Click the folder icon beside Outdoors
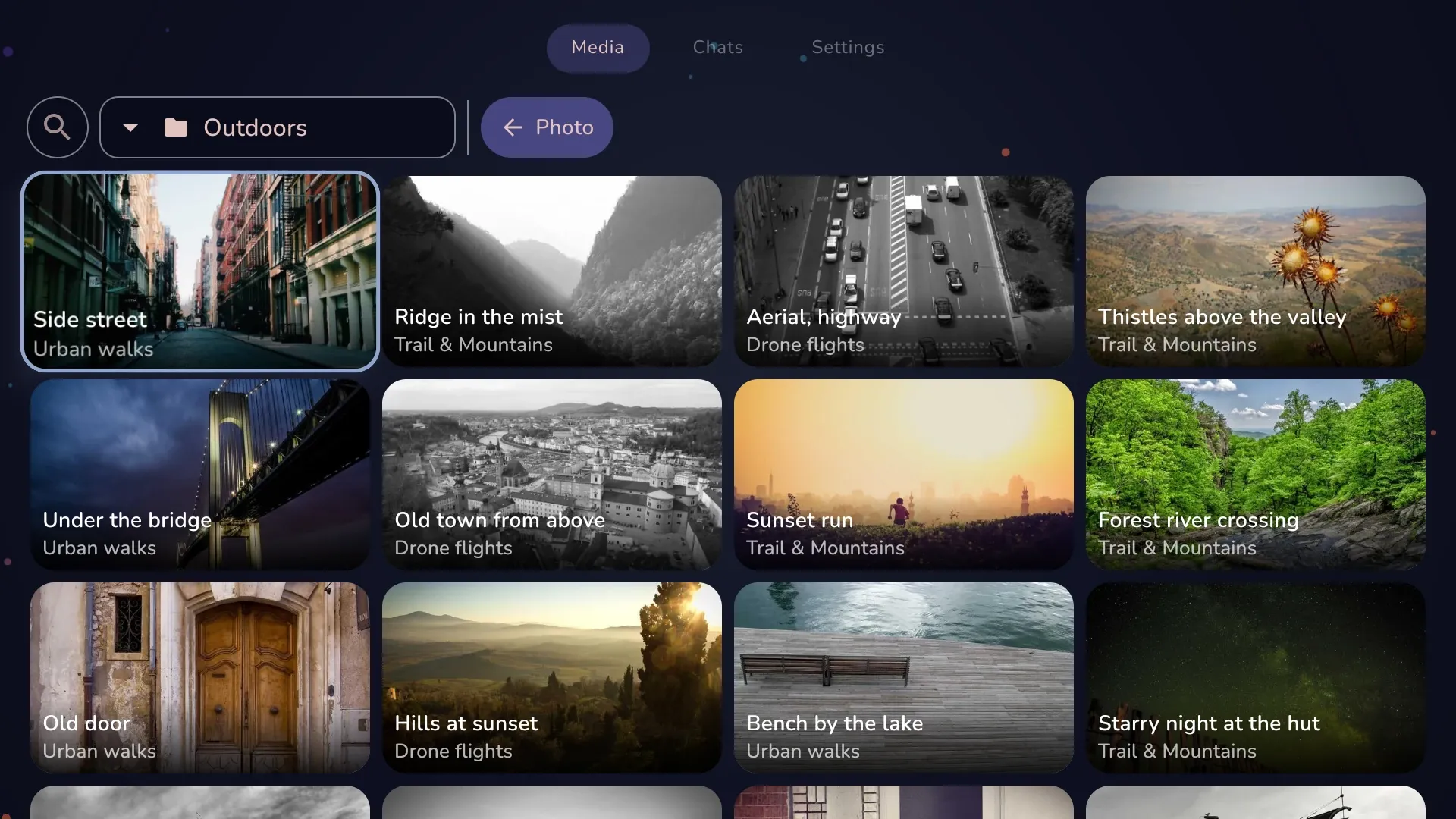This screenshot has height=819, width=1456. [x=176, y=127]
